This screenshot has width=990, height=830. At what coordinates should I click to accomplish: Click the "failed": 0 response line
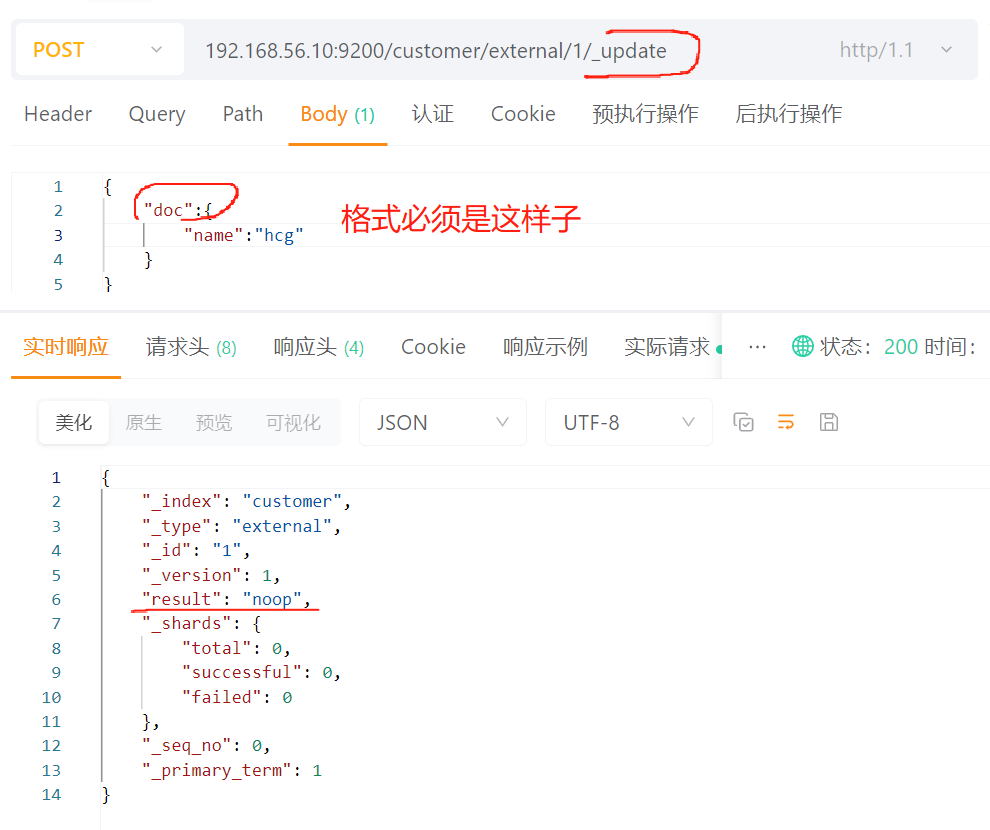pyautogui.click(x=237, y=697)
